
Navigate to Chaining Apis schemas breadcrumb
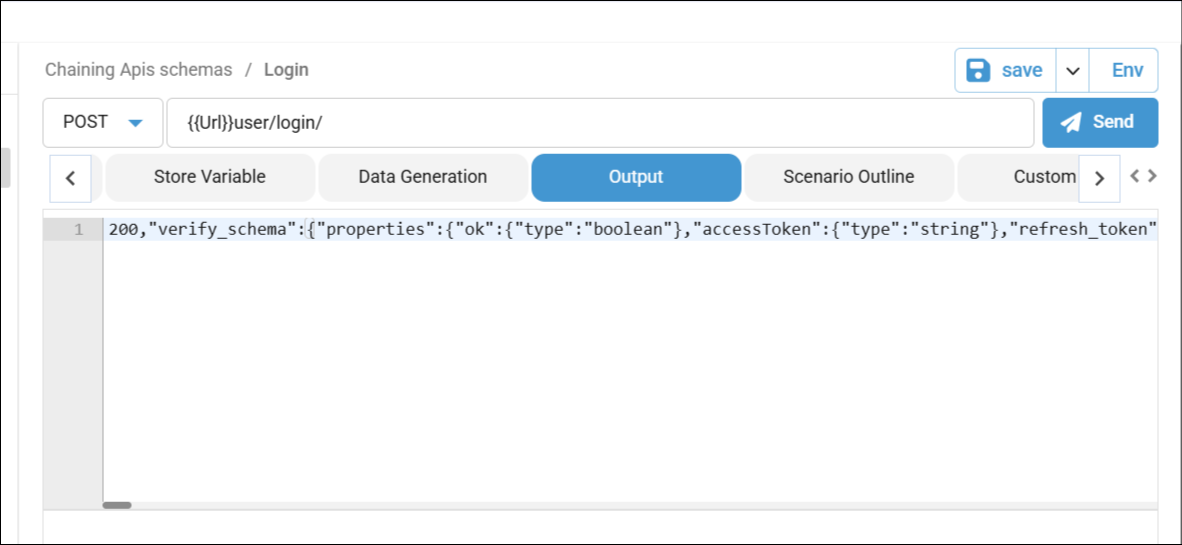pyautogui.click(x=138, y=70)
